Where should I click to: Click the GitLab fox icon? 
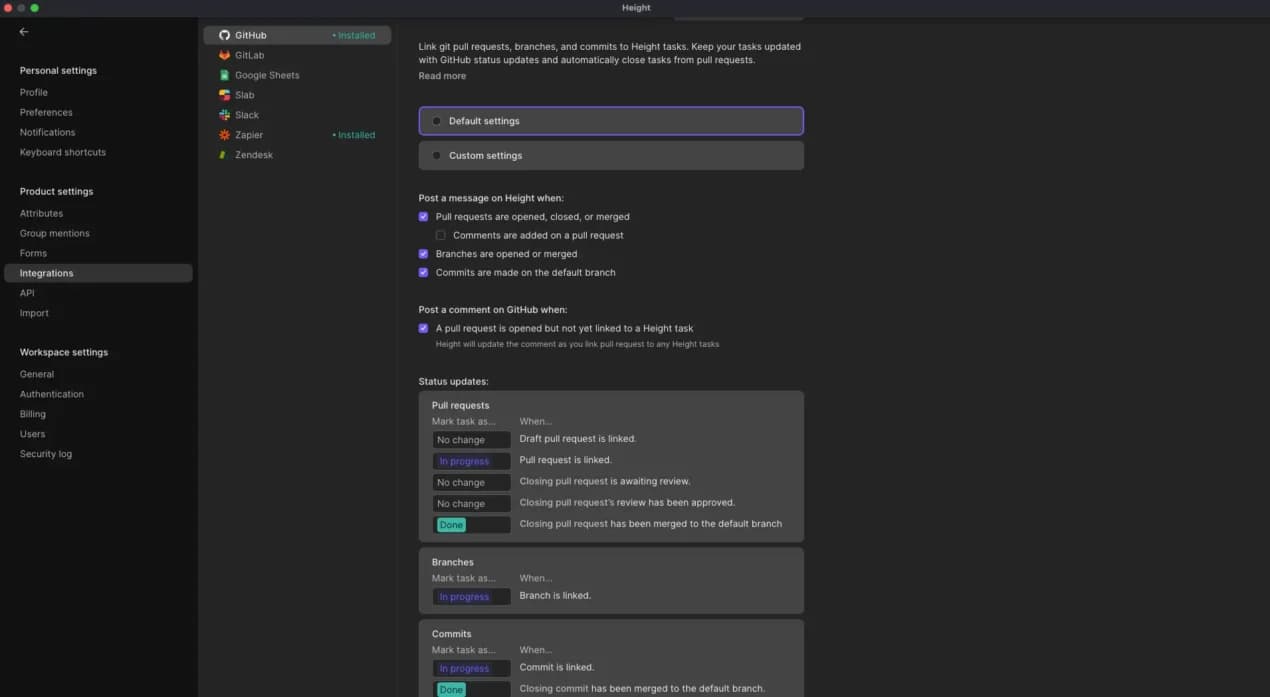[x=224, y=55]
